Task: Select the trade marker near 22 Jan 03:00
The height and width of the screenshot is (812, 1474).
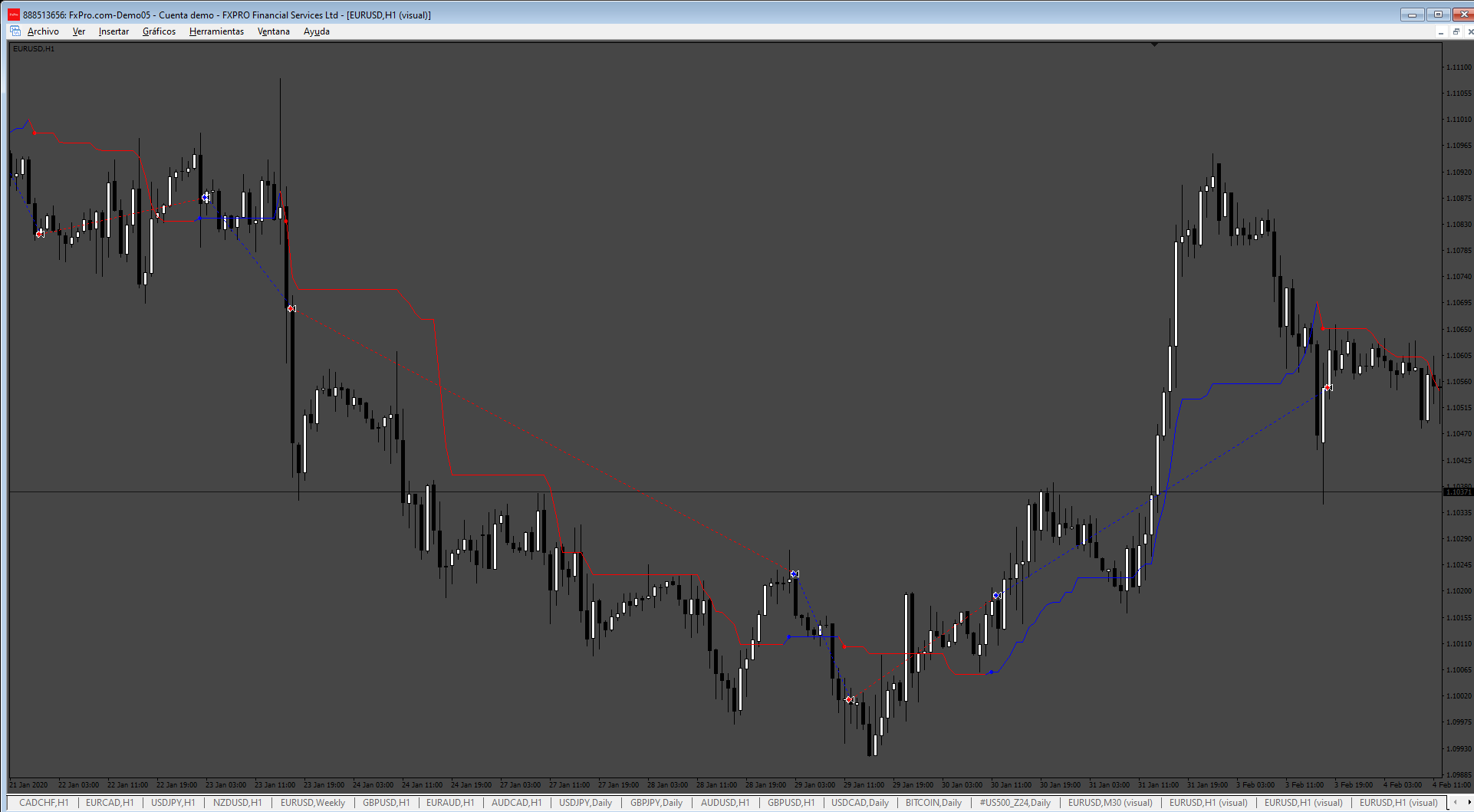Action: click(x=40, y=234)
